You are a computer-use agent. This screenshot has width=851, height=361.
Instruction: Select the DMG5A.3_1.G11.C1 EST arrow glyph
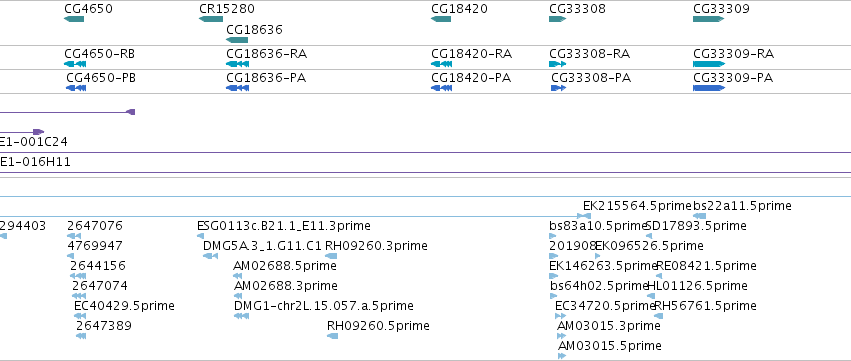[x=211, y=256]
